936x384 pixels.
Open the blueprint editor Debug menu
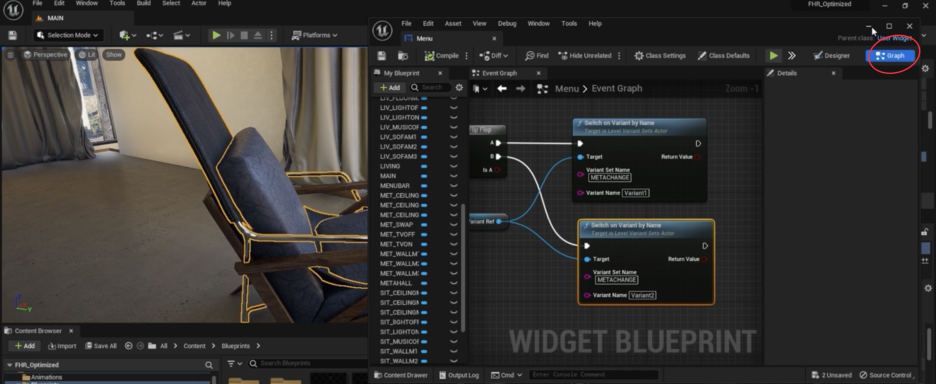click(x=507, y=23)
